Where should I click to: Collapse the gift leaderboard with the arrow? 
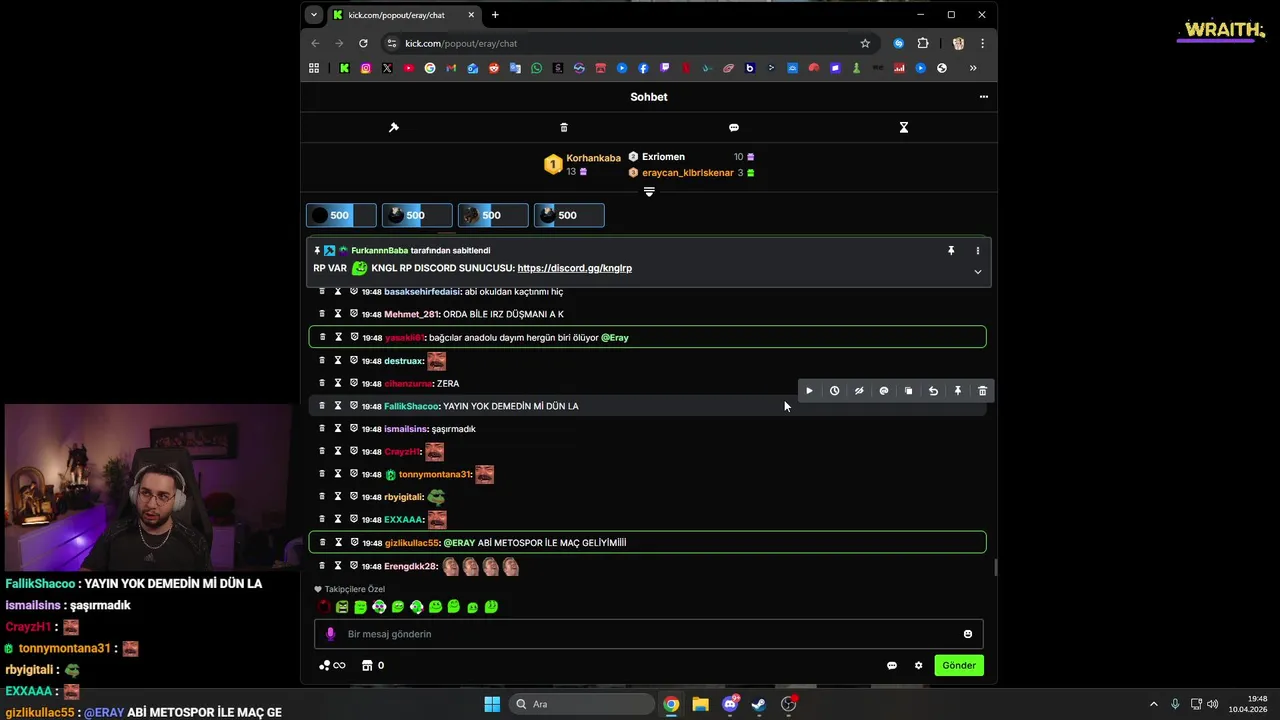pos(649,191)
